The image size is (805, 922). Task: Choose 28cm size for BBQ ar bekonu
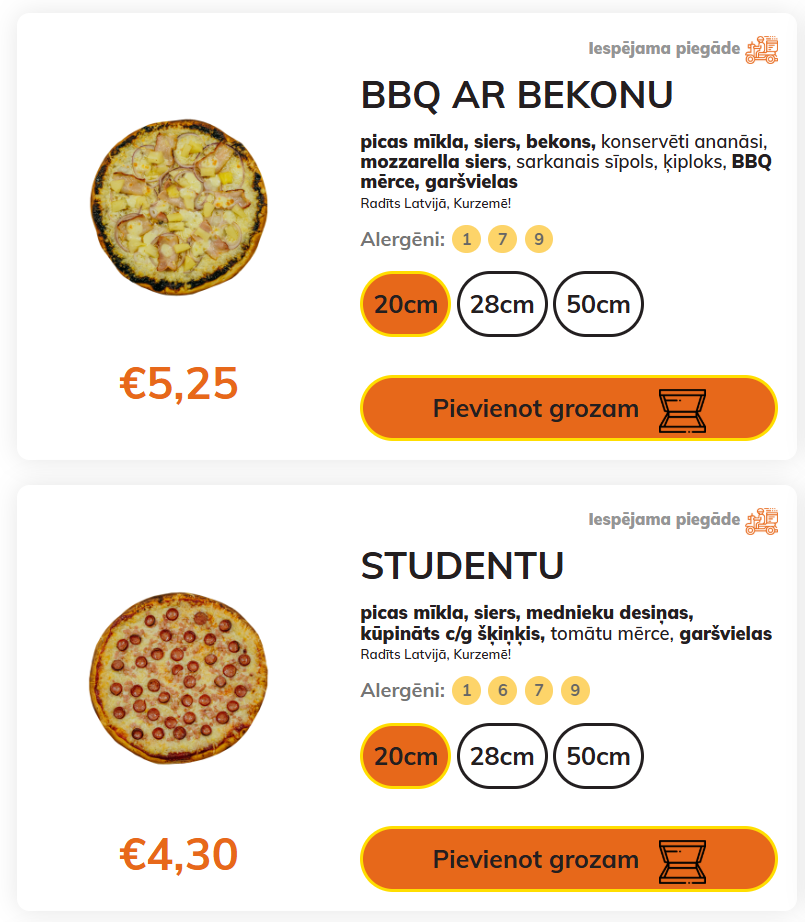502,304
